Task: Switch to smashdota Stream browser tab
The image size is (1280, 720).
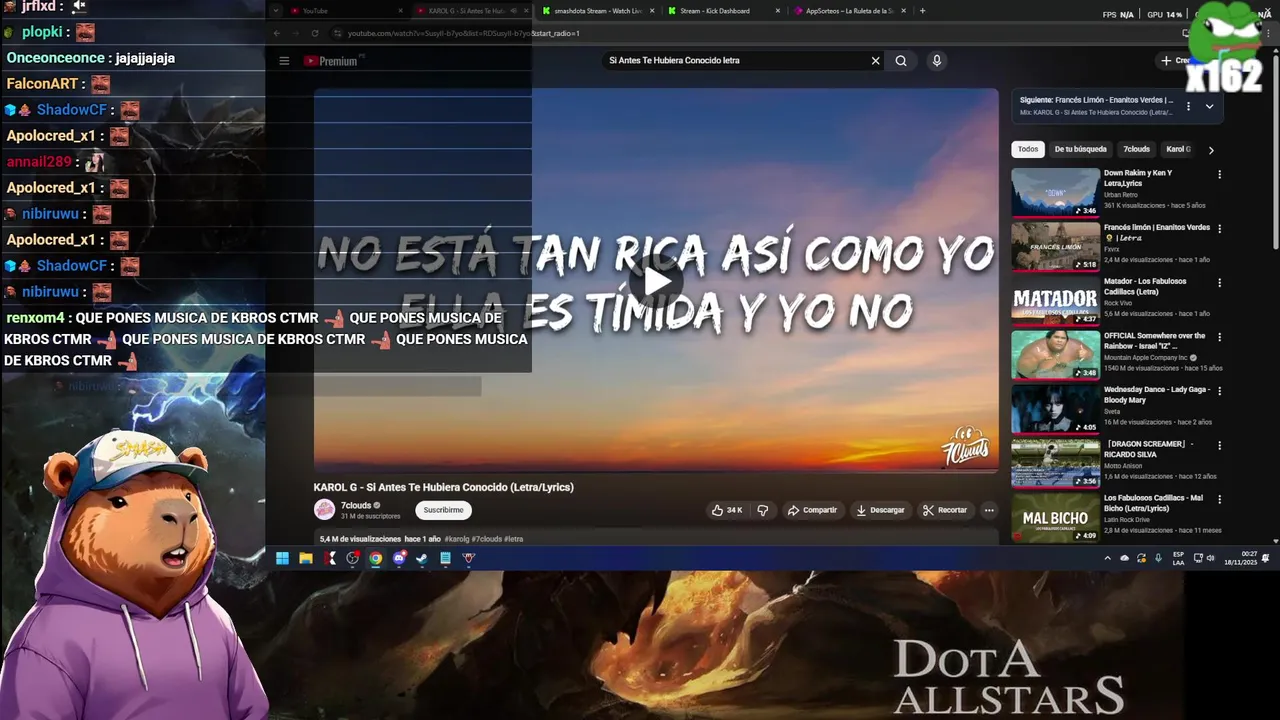Action: coord(598,11)
